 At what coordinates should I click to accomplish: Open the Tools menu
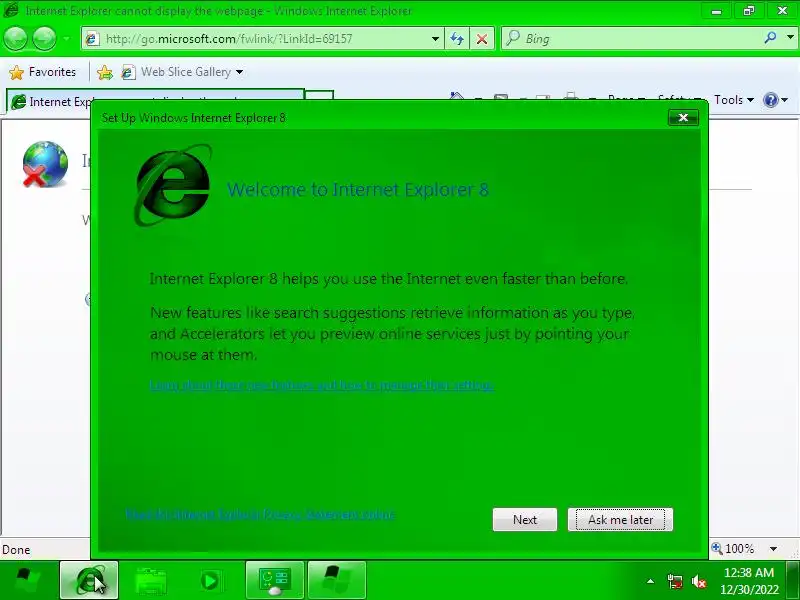pos(734,100)
